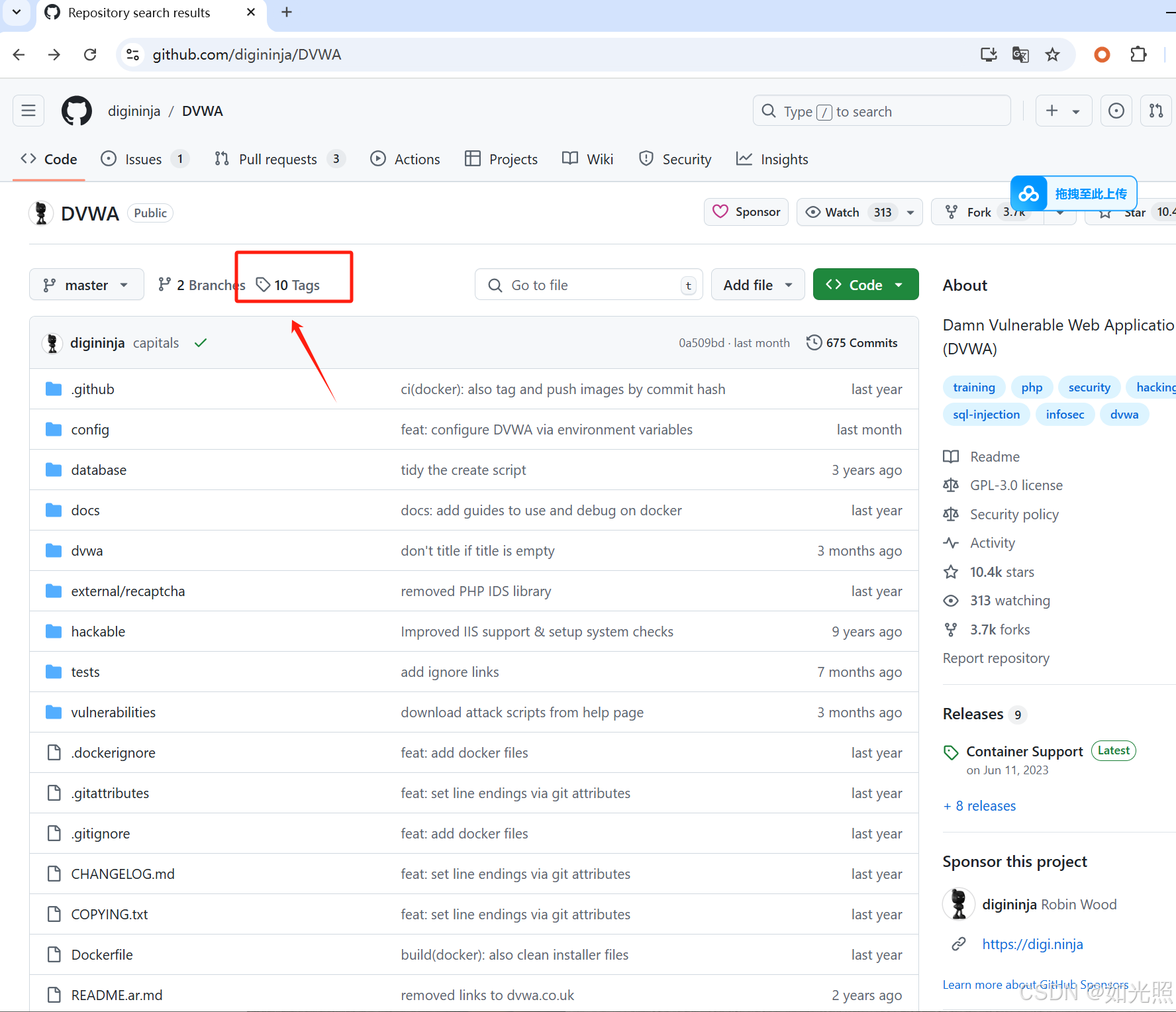The image size is (1176, 1012).
Task: Open commit 'tidy the create script'
Action: coord(463,470)
